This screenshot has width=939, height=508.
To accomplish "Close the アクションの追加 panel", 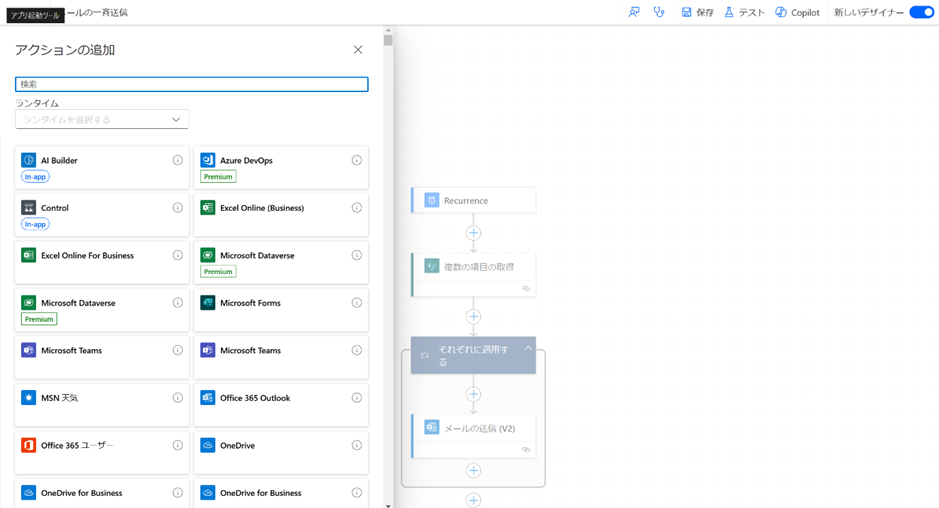I will click(358, 50).
